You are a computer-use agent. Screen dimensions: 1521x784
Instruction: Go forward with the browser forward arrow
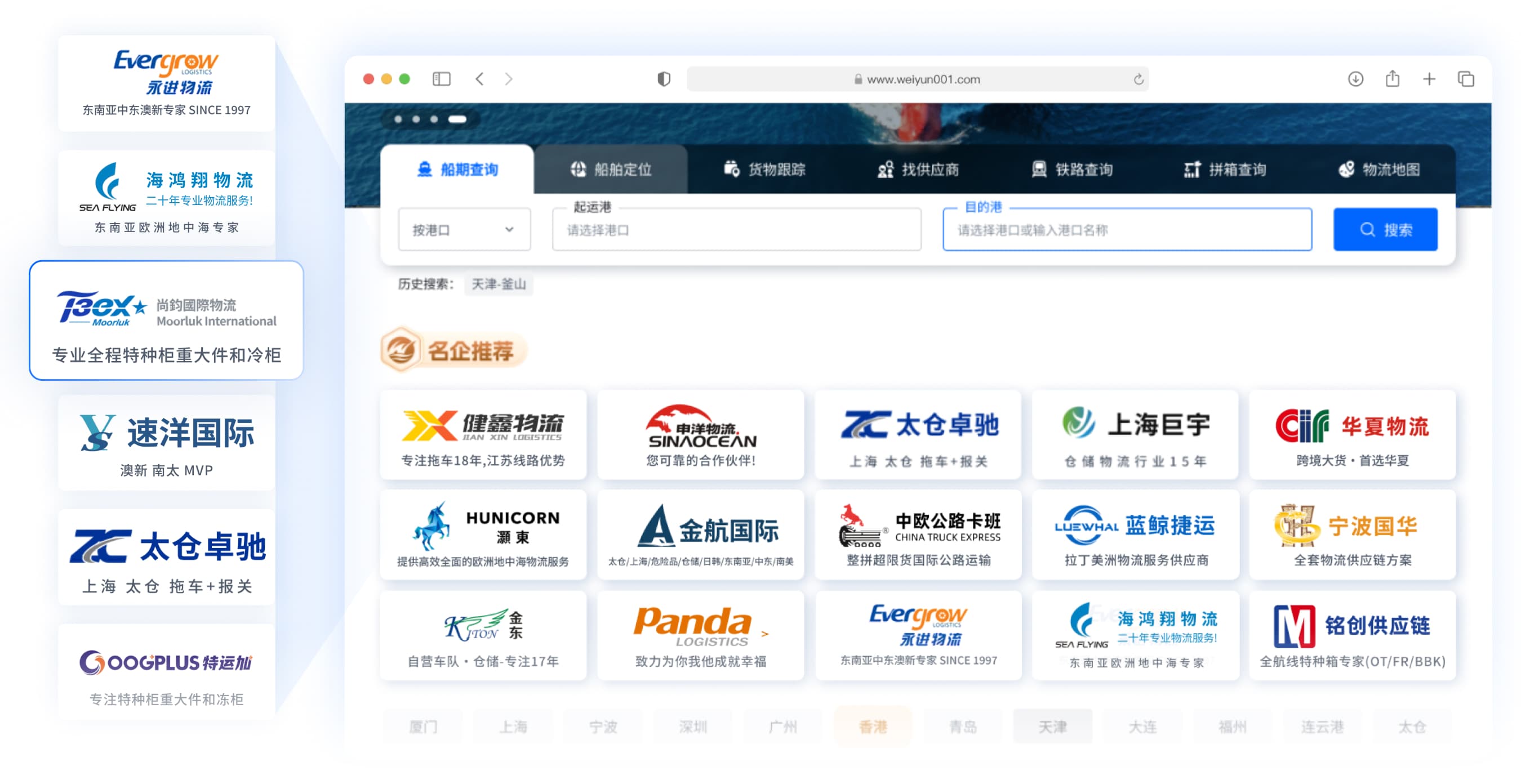click(x=509, y=79)
